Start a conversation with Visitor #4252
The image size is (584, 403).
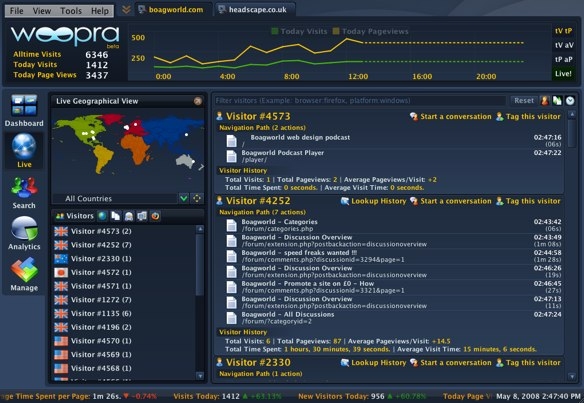coord(451,201)
